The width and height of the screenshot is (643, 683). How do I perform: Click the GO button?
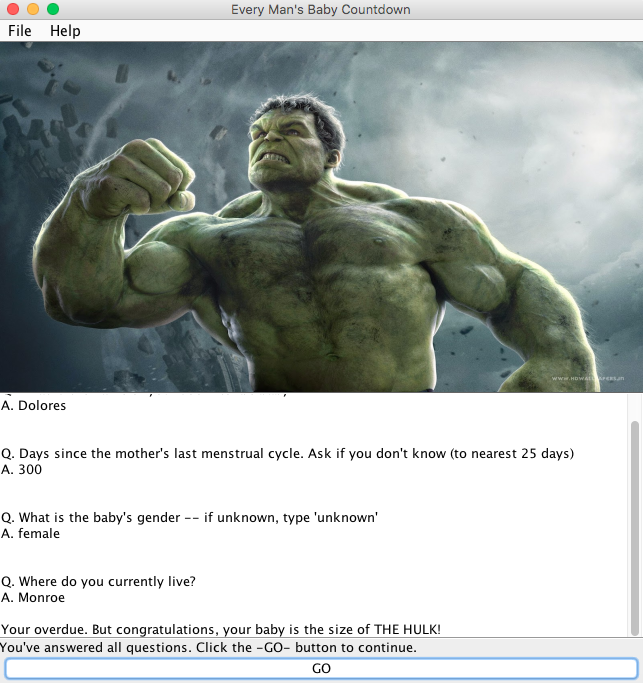point(322,668)
